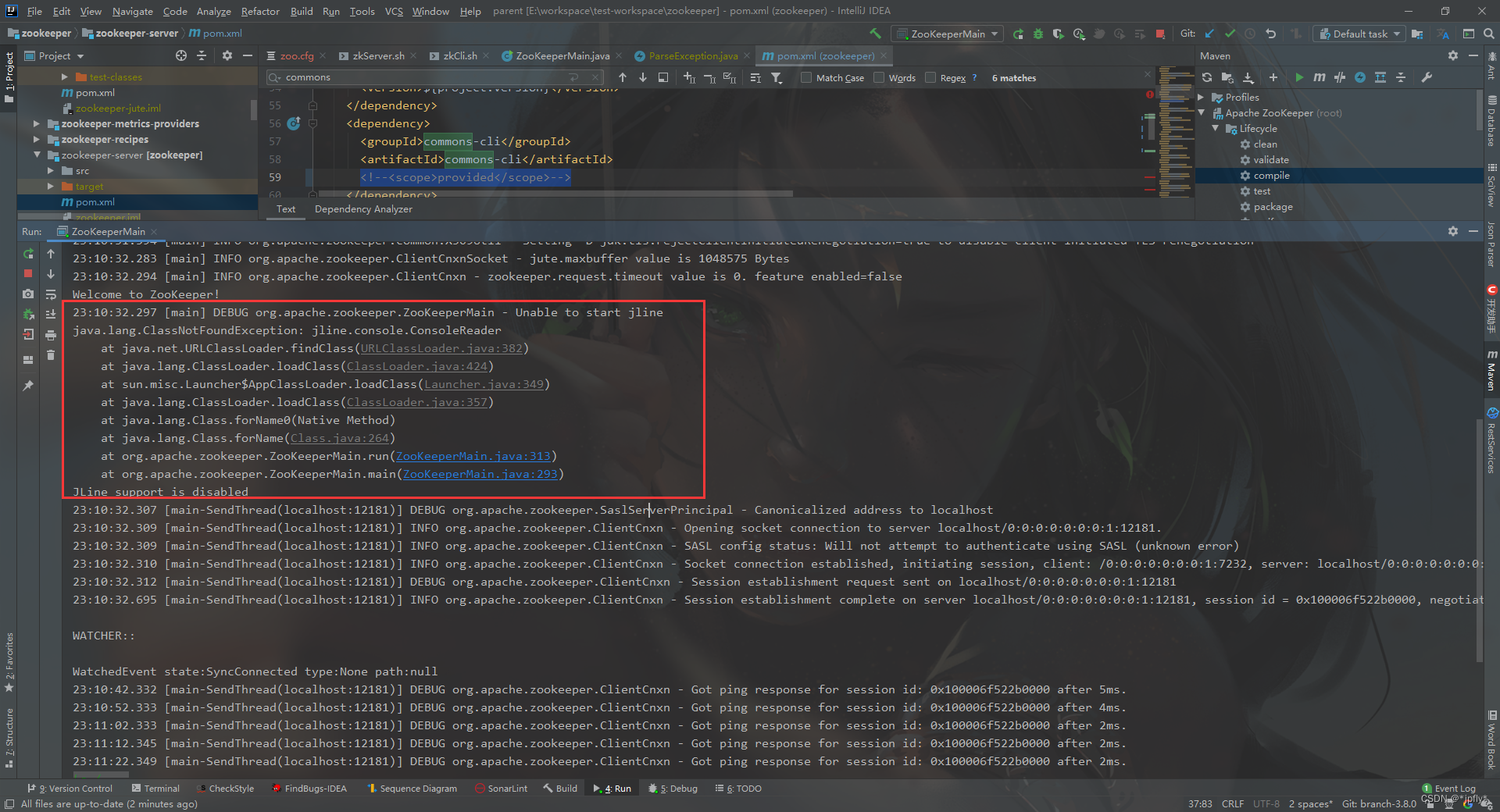Open Maven settings wrench icon

pos(1427,77)
